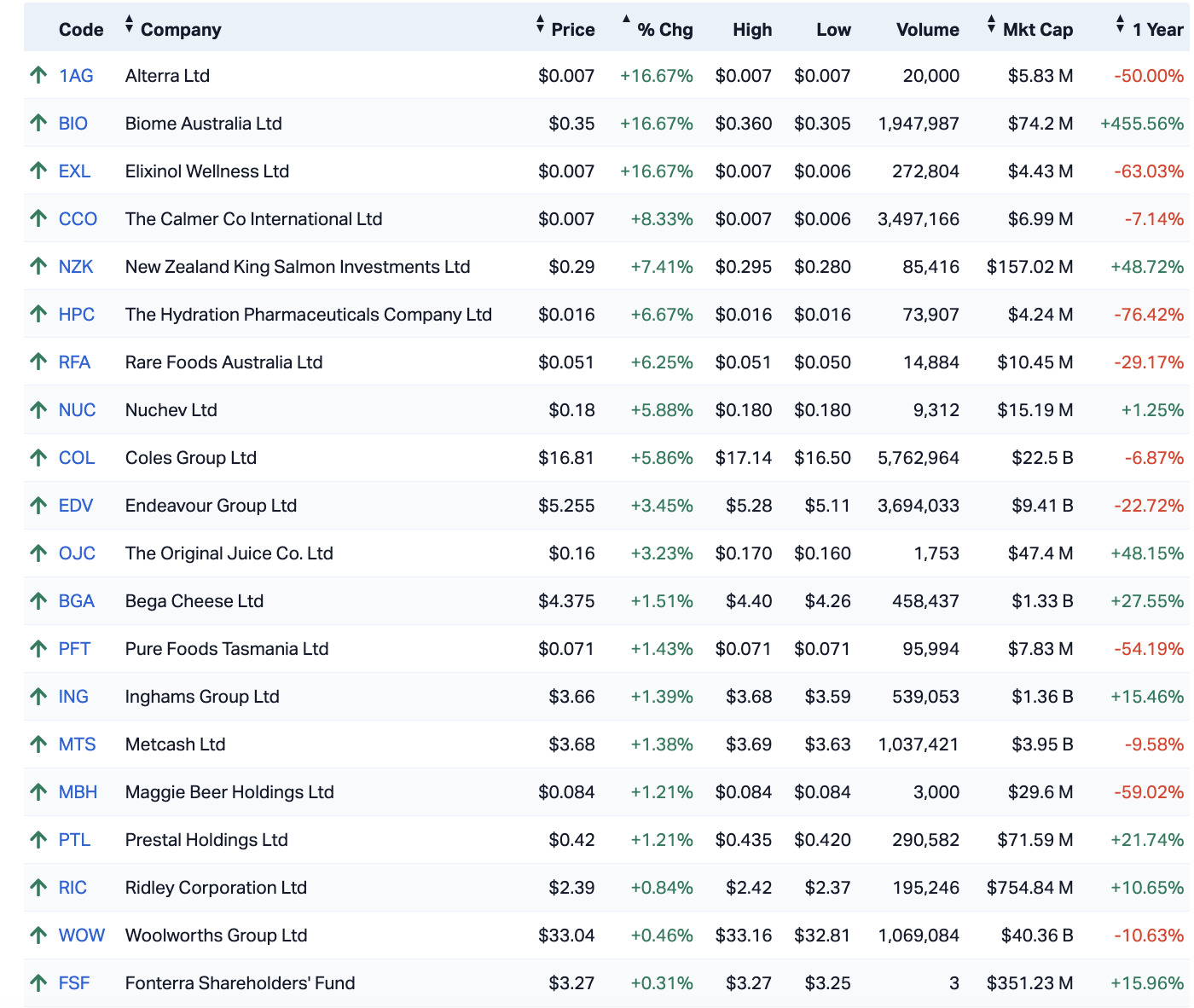
Task: Click the up arrow icon beside RFA
Action: (x=38, y=362)
